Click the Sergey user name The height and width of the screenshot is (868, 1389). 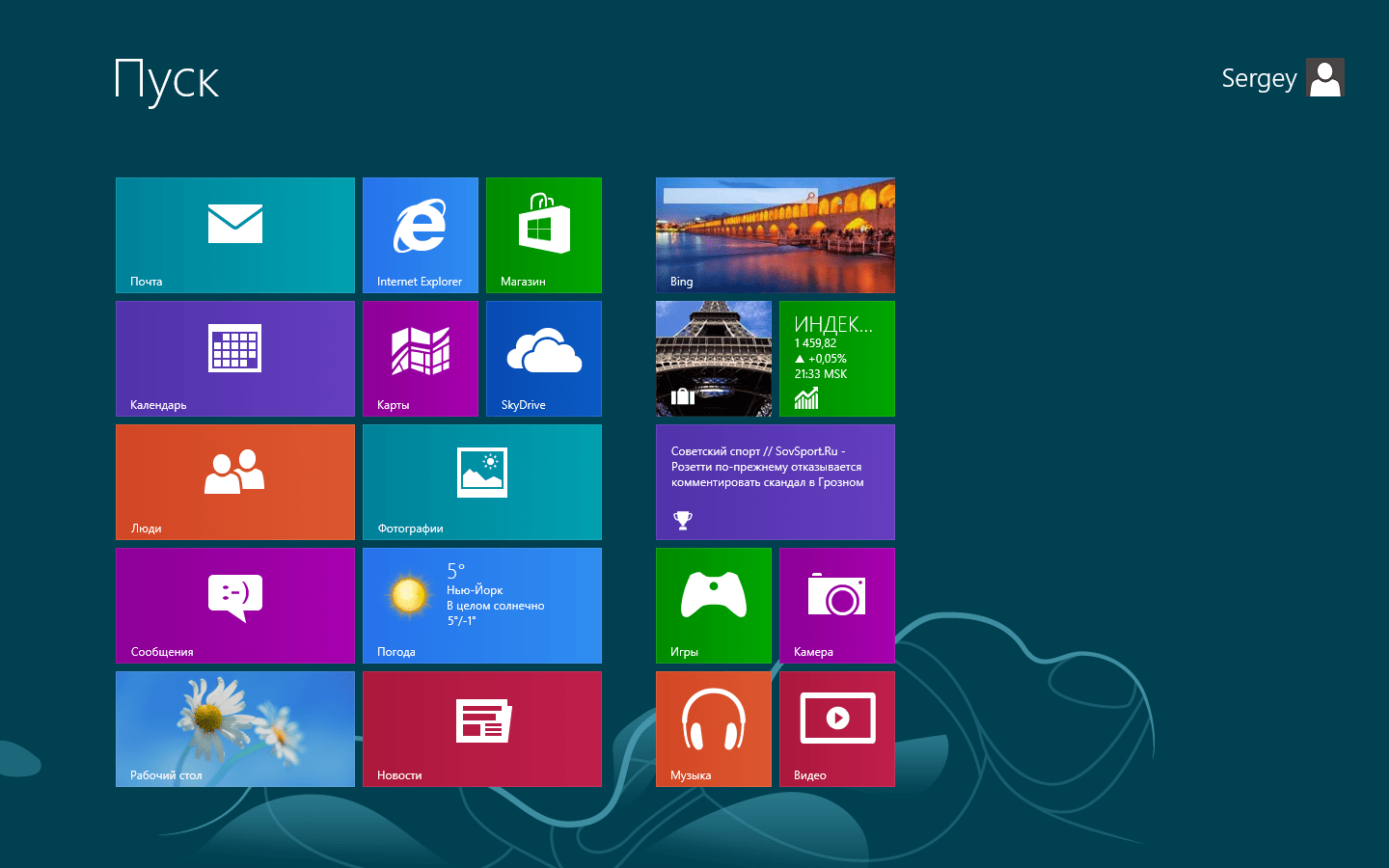pos(1259,79)
